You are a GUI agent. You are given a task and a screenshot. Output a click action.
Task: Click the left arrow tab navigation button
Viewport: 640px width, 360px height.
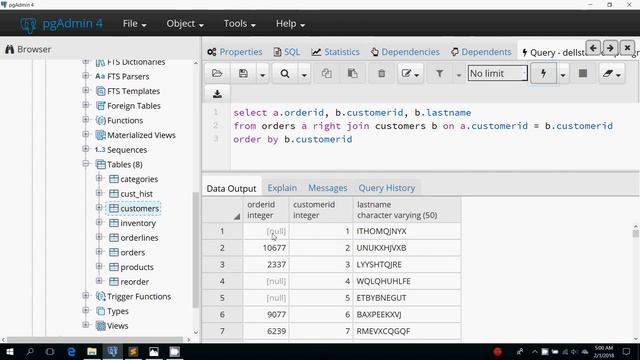point(593,48)
